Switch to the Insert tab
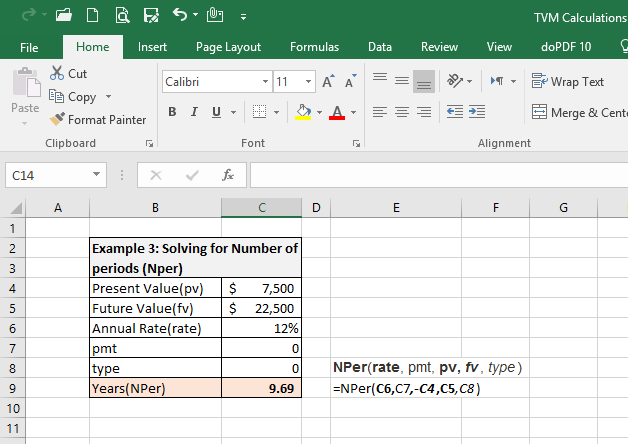Viewport: 628px width, 444px height. click(x=152, y=47)
